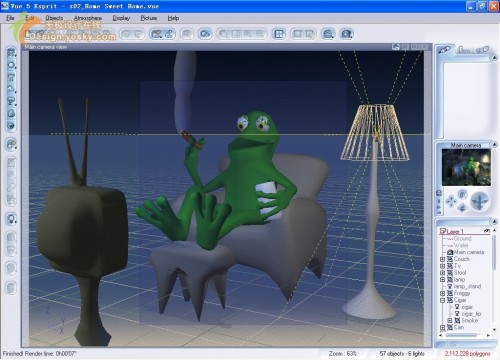Toggle the view option icon in Main camera view titlebar
This screenshot has height=360, width=500.
pos(396,47)
